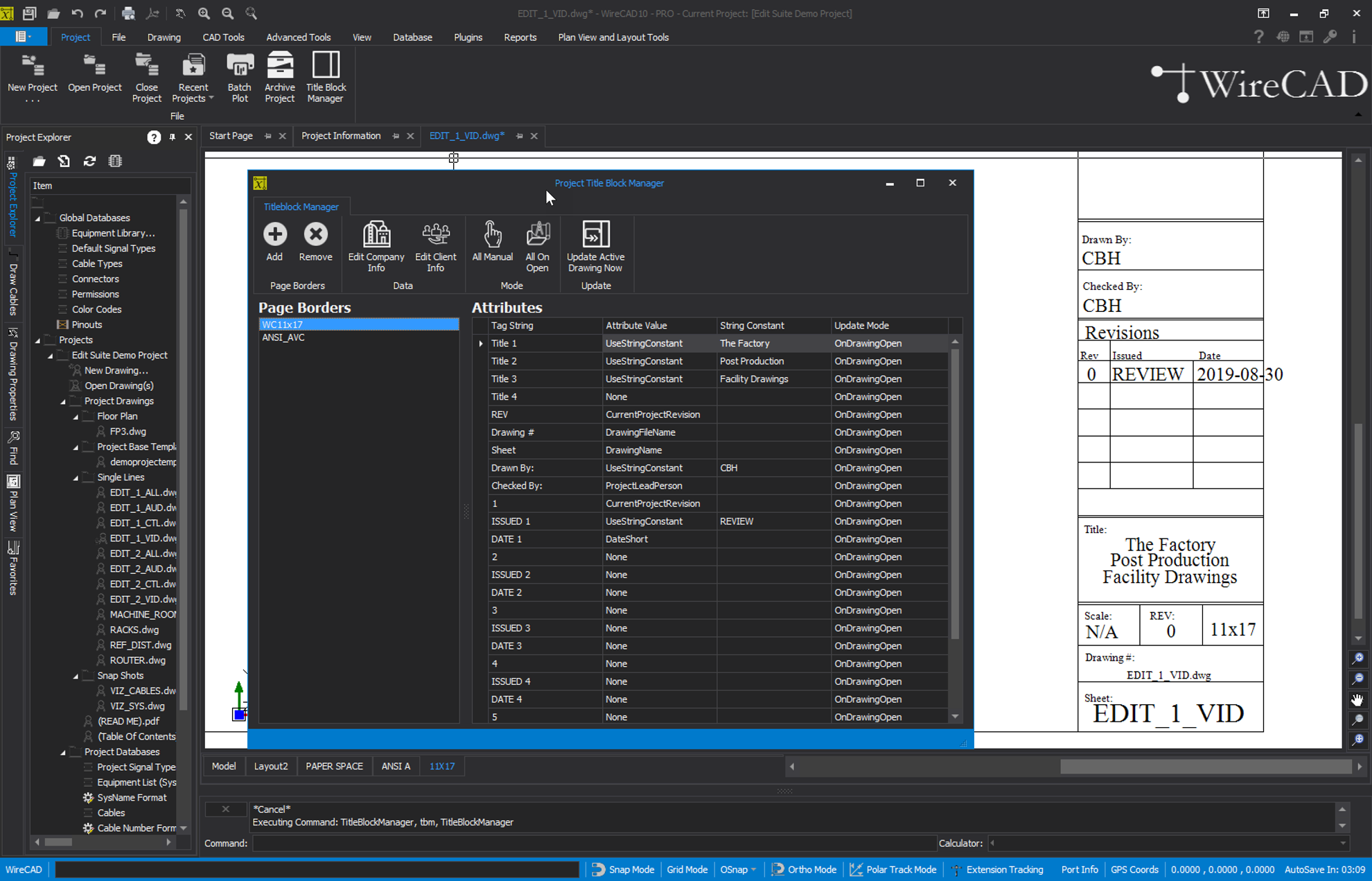
Task: Select the pan hand tool on right side
Action: coord(1357,699)
